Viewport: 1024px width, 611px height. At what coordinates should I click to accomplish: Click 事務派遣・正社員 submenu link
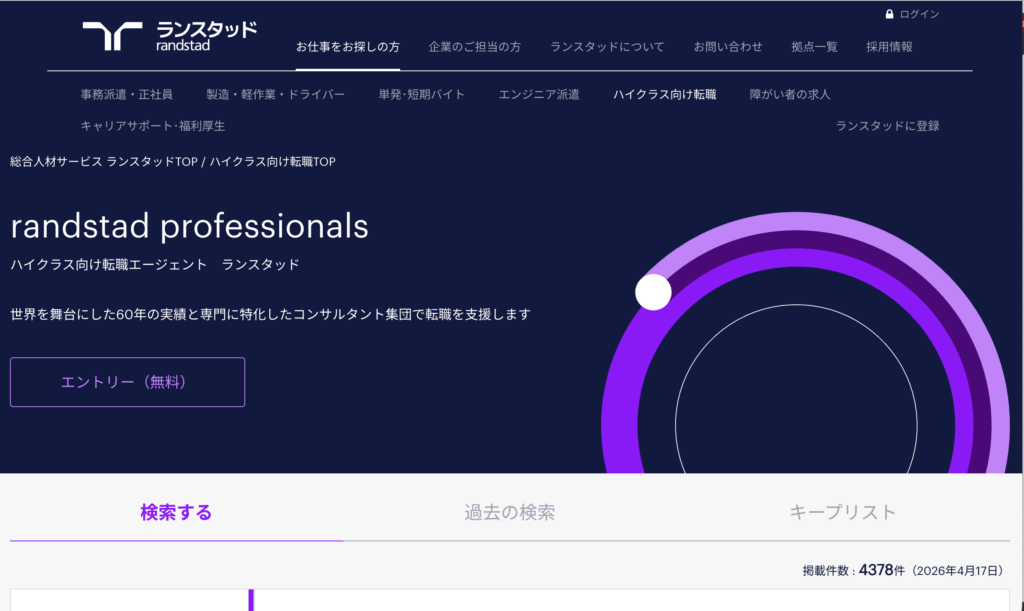coord(127,95)
